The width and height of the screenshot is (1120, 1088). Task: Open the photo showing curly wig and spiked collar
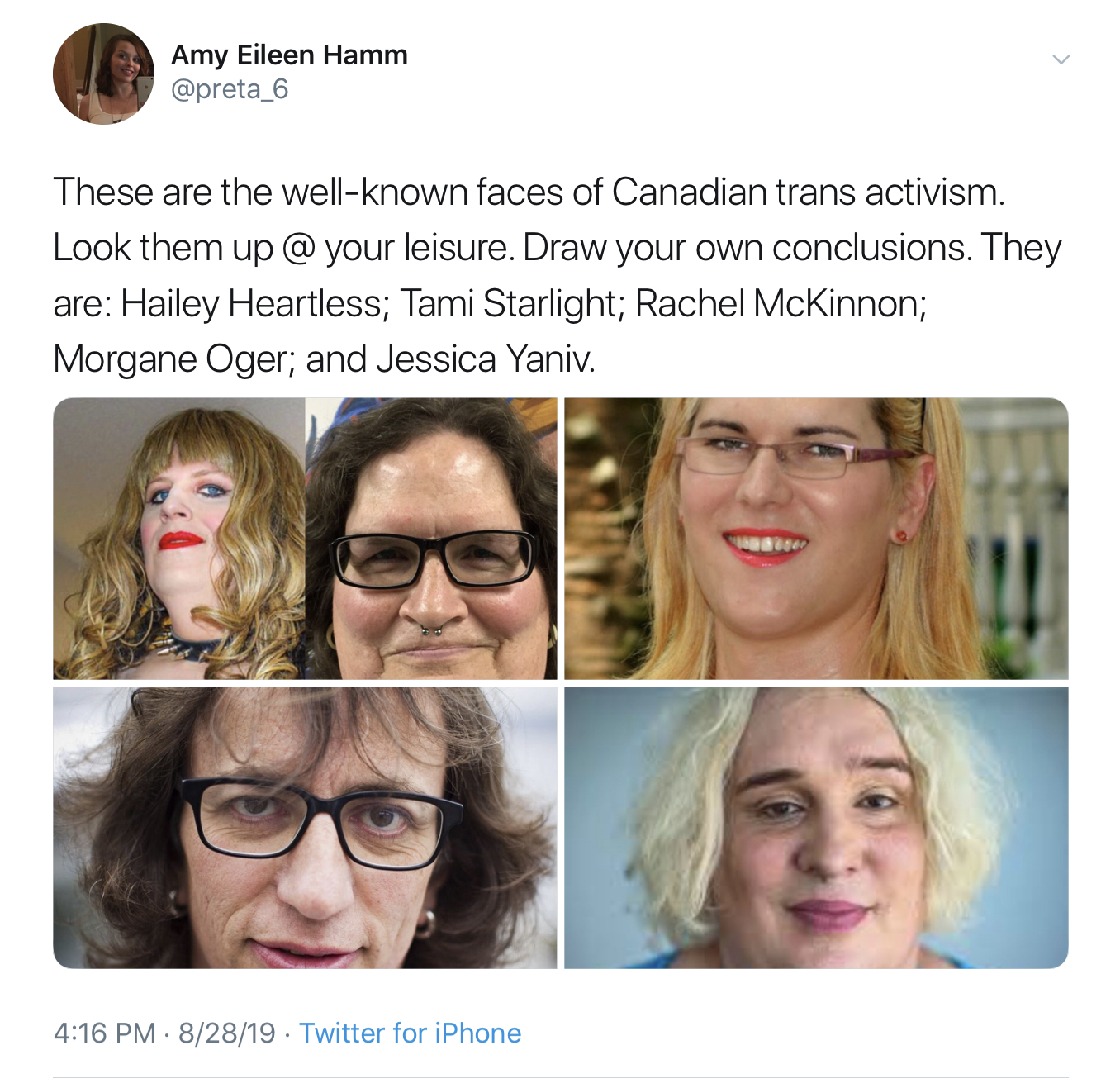click(179, 539)
